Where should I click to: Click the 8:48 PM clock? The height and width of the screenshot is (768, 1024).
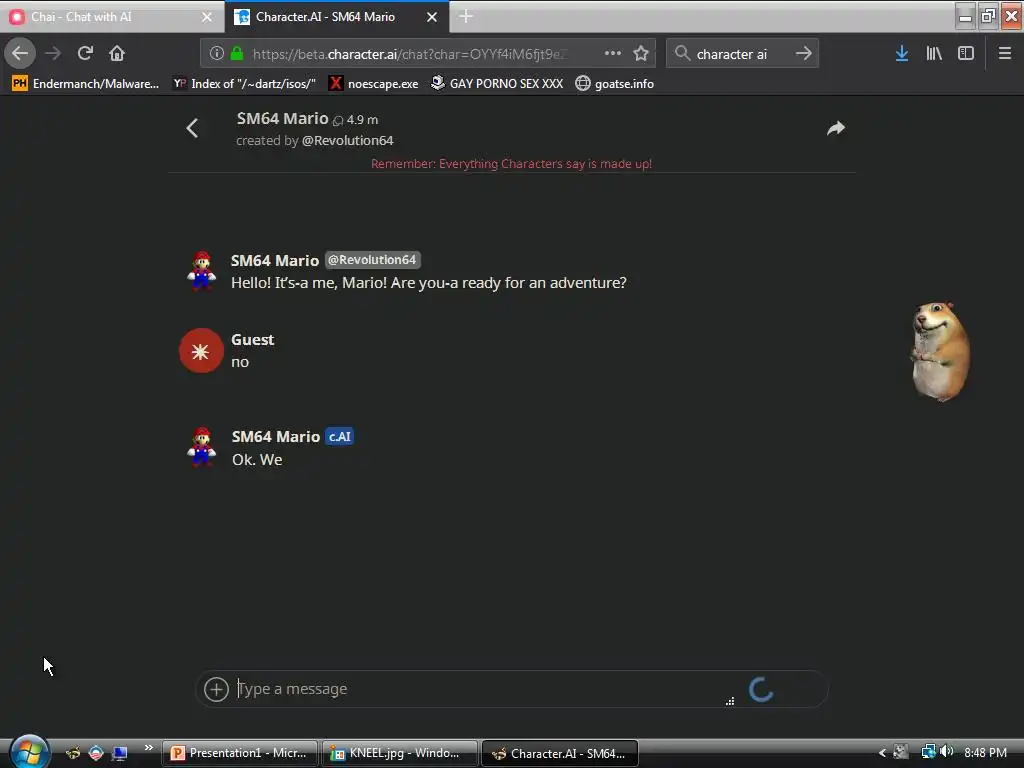tap(985, 753)
